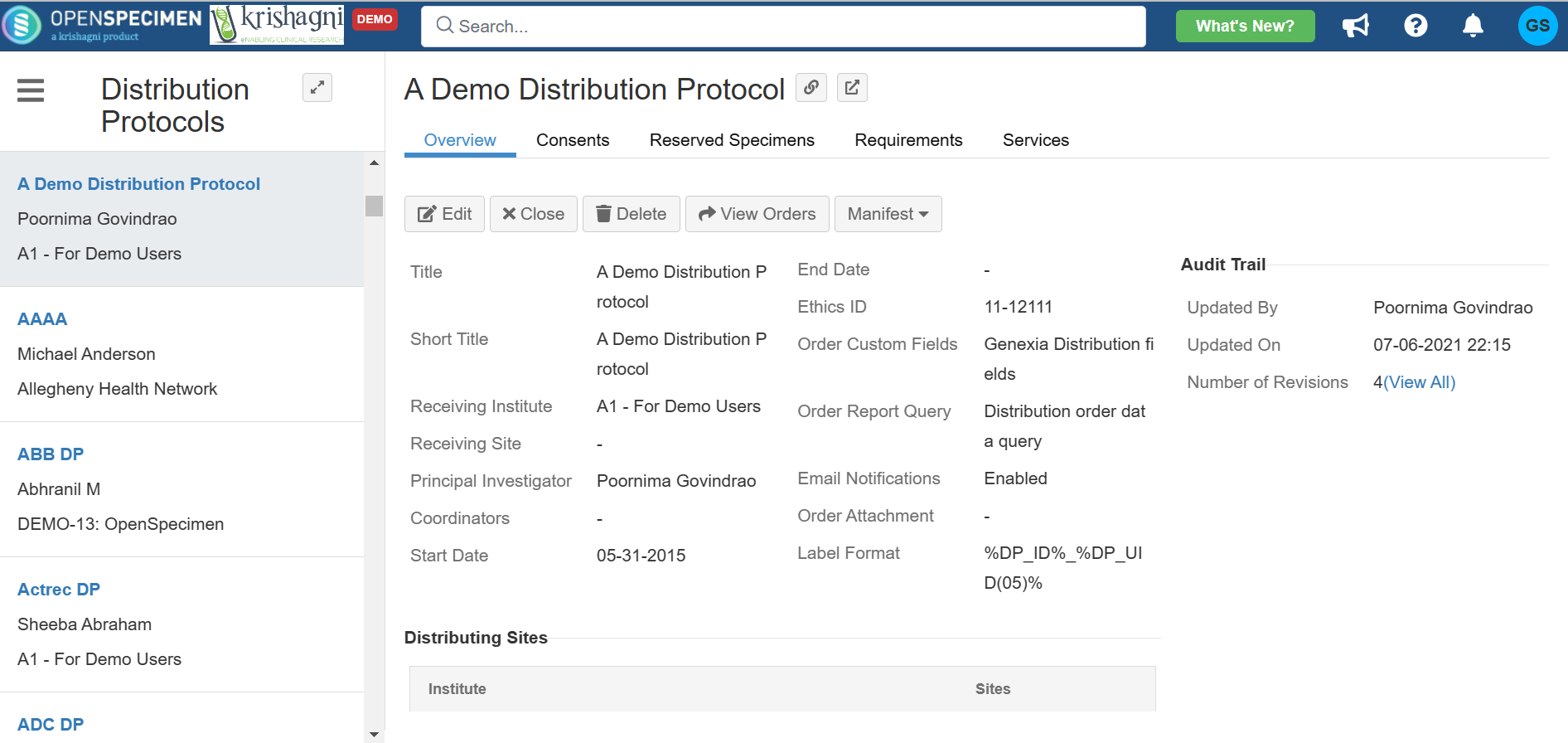Click scroll up arrow of protocol list
Image resolution: width=1568 pixels, height=743 pixels.
(375, 163)
